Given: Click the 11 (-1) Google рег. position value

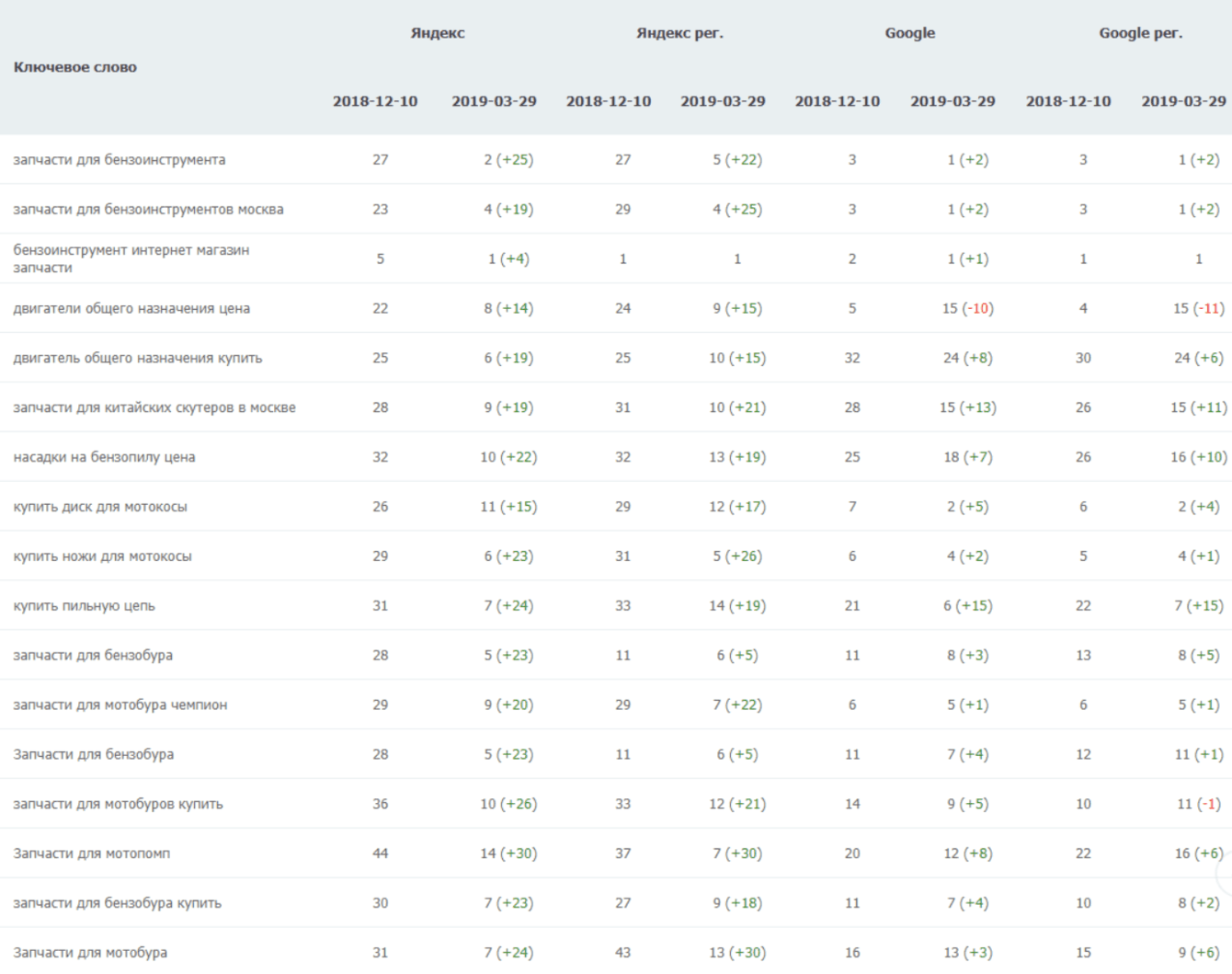Looking at the screenshot, I should pos(1199,804).
